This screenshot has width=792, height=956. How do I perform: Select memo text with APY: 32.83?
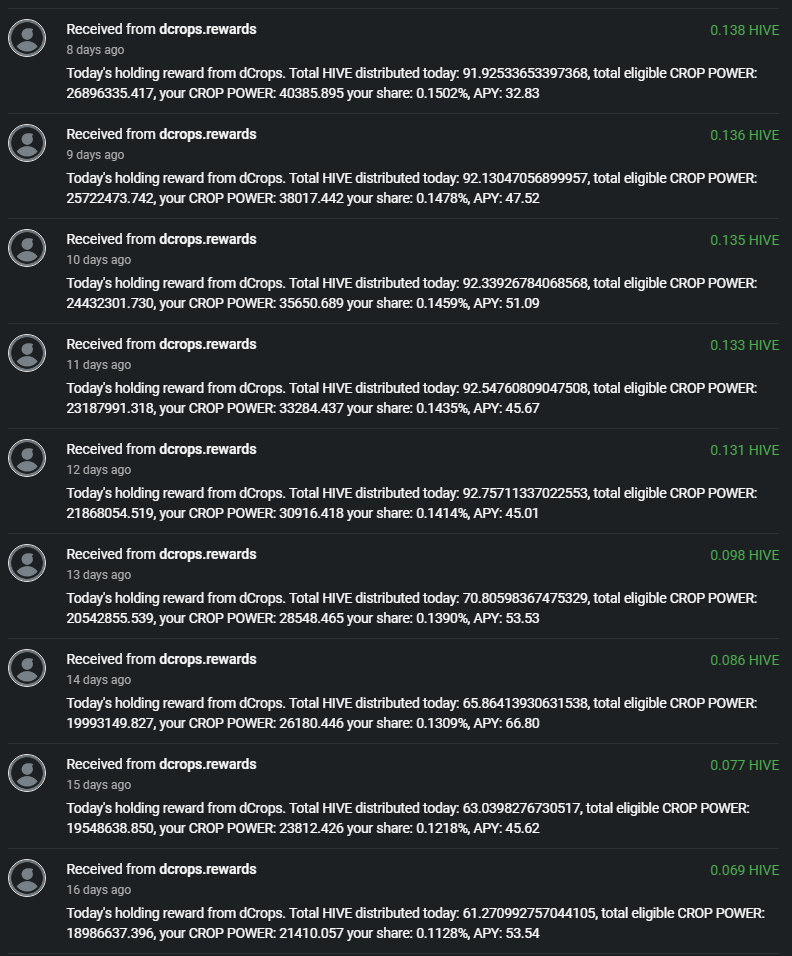tap(412, 84)
